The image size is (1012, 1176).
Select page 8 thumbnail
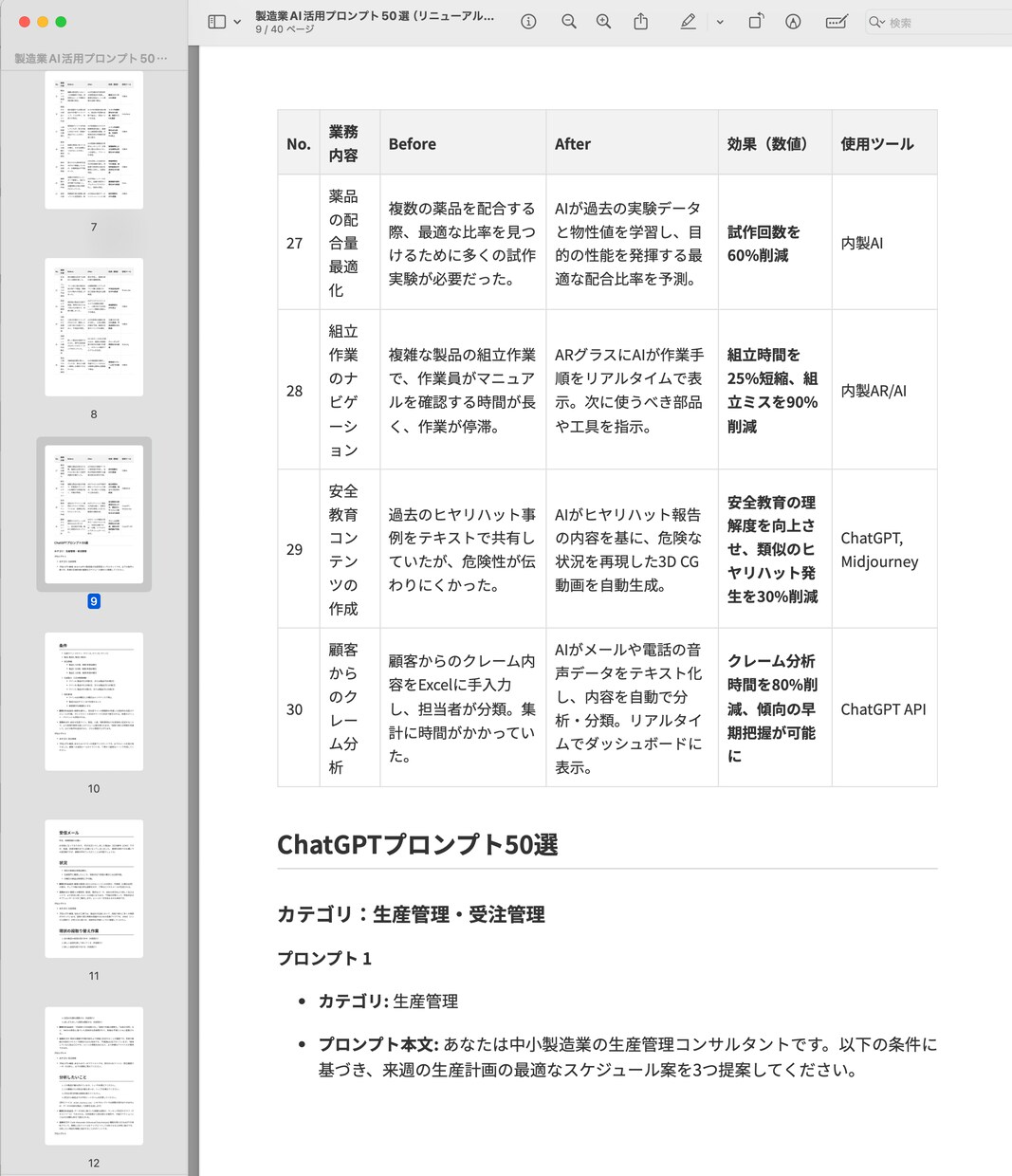point(94,327)
